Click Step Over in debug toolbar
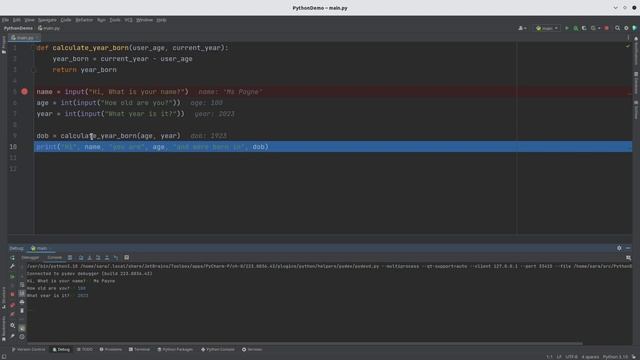The width and height of the screenshot is (640, 360). [81, 258]
